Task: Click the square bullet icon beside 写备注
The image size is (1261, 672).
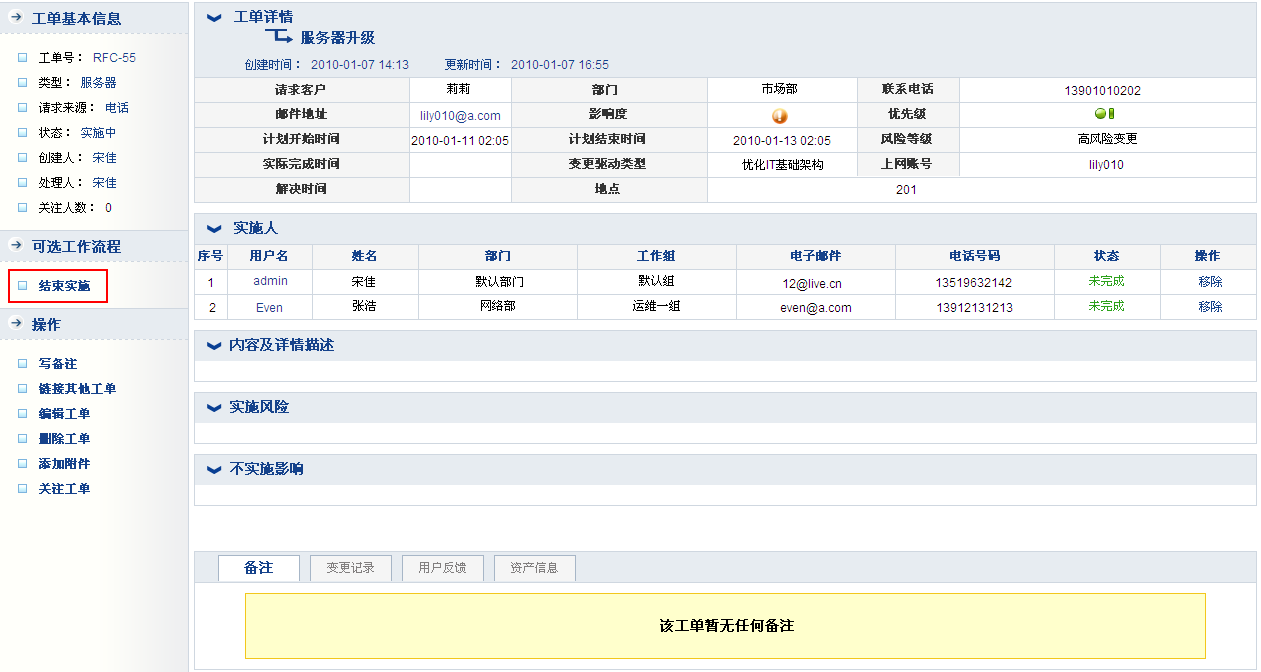Action: pyautogui.click(x=23, y=364)
